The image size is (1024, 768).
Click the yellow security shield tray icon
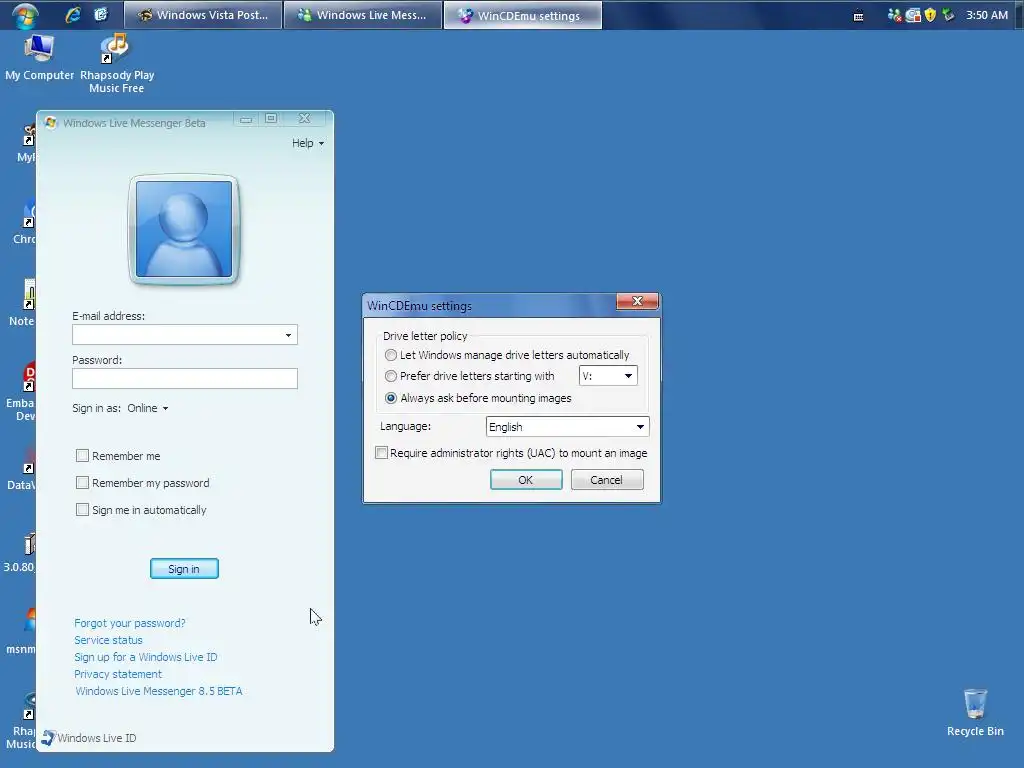931,15
